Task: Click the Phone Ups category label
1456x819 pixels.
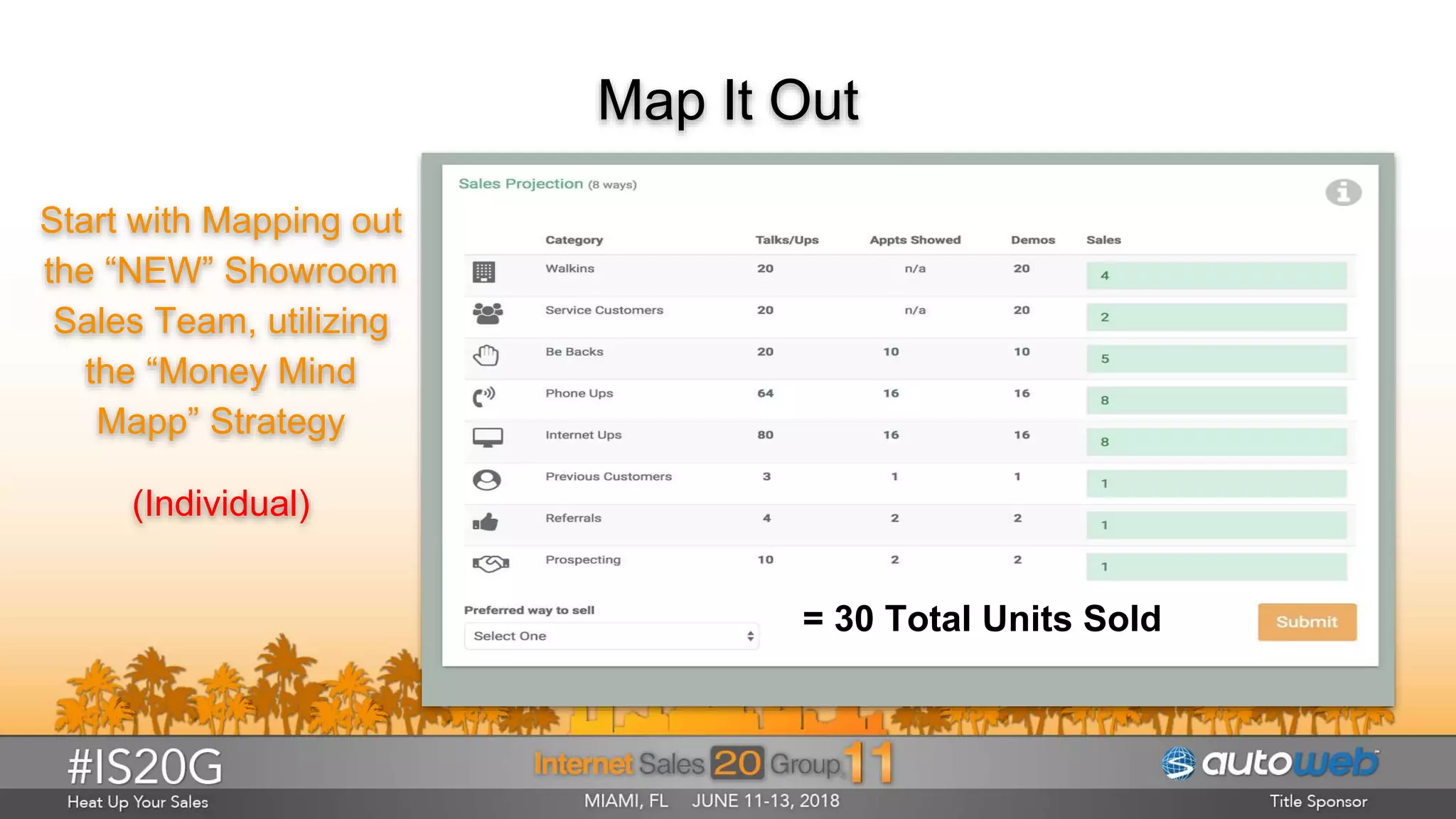Action: tap(579, 393)
